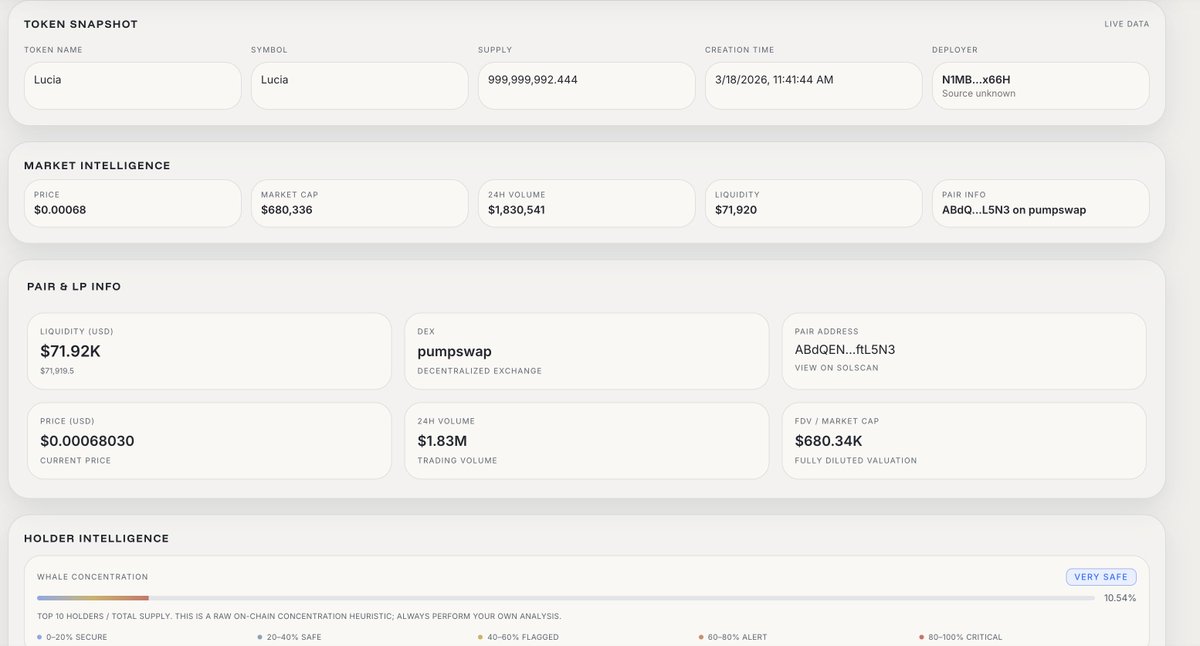Select the supply value 999,999,992.444

[x=533, y=79]
